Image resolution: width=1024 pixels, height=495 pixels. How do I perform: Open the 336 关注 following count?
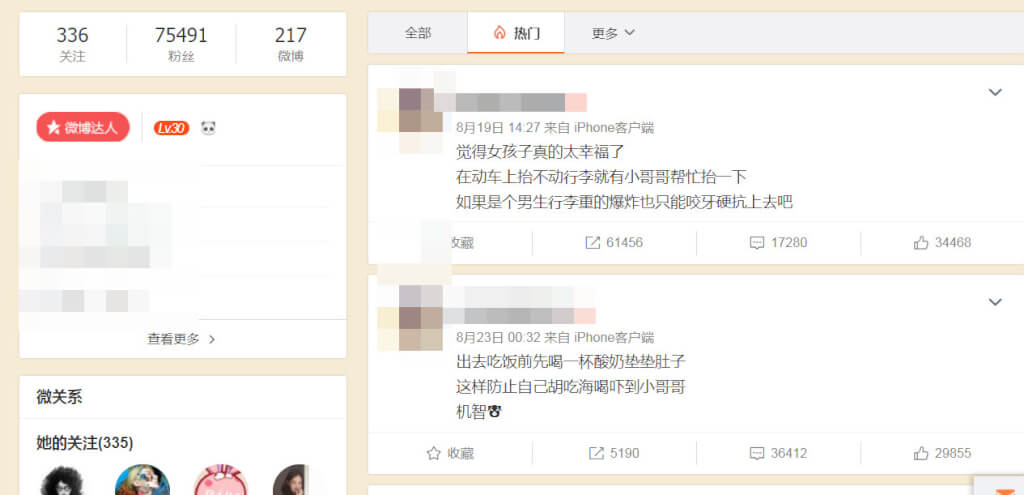(72, 44)
